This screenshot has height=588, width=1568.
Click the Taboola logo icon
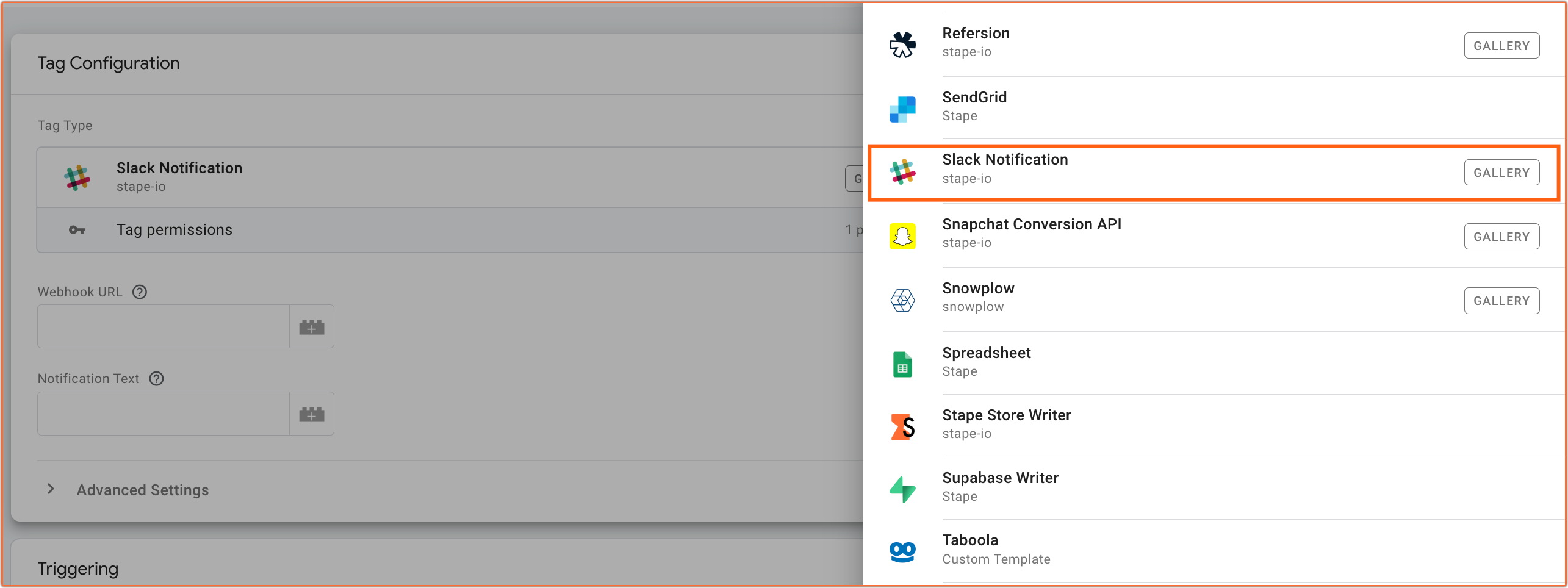(x=902, y=552)
